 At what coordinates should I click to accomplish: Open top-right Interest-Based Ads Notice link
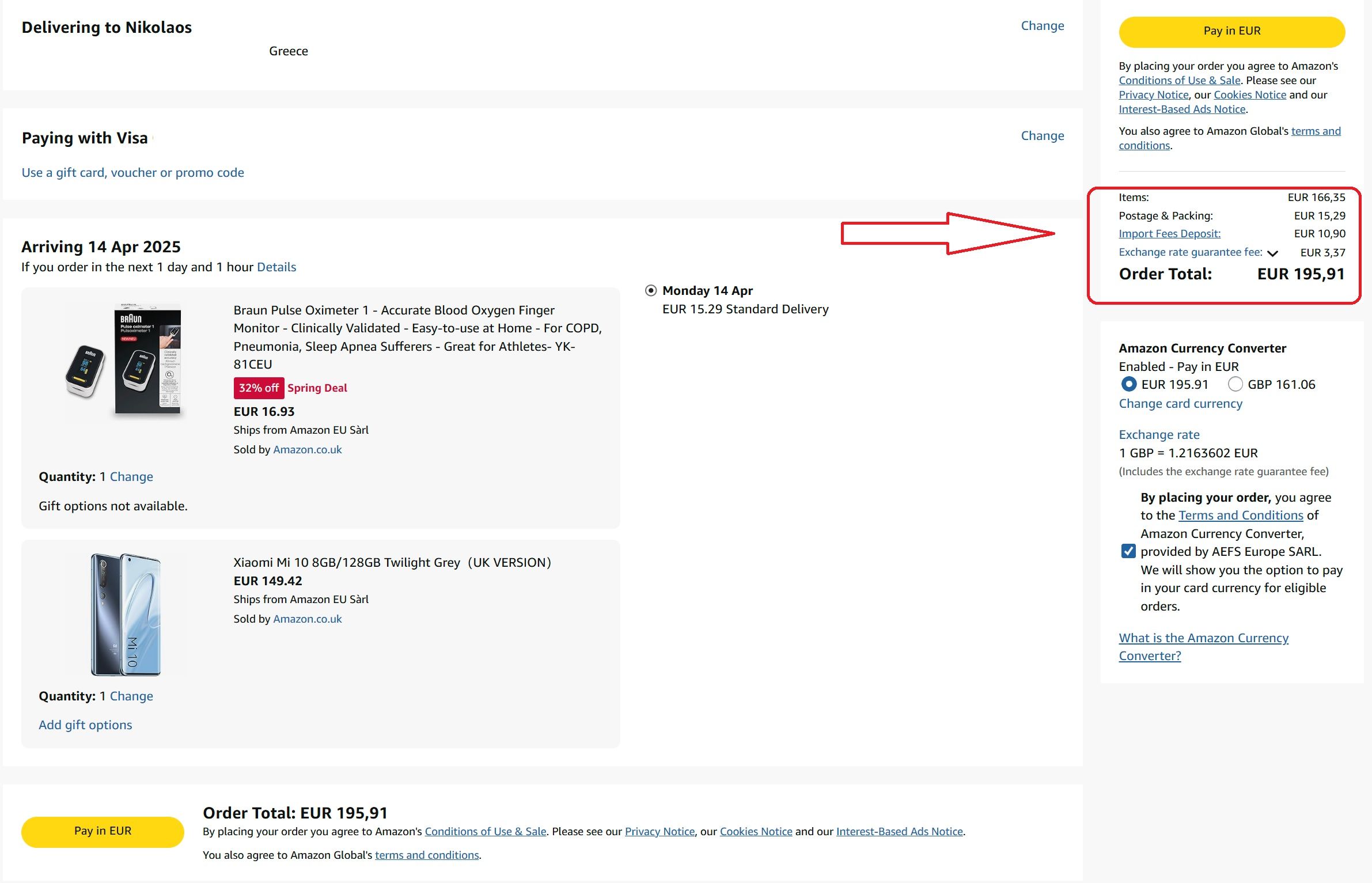tap(1182, 109)
